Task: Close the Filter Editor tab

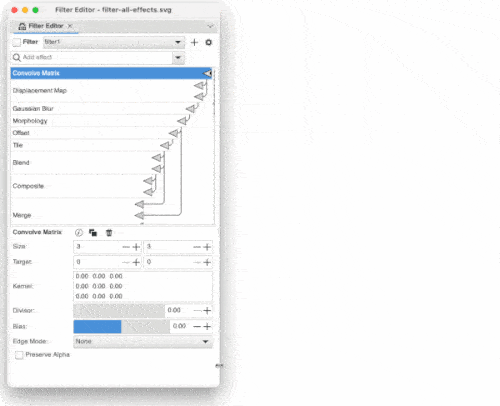Action: tap(70, 26)
